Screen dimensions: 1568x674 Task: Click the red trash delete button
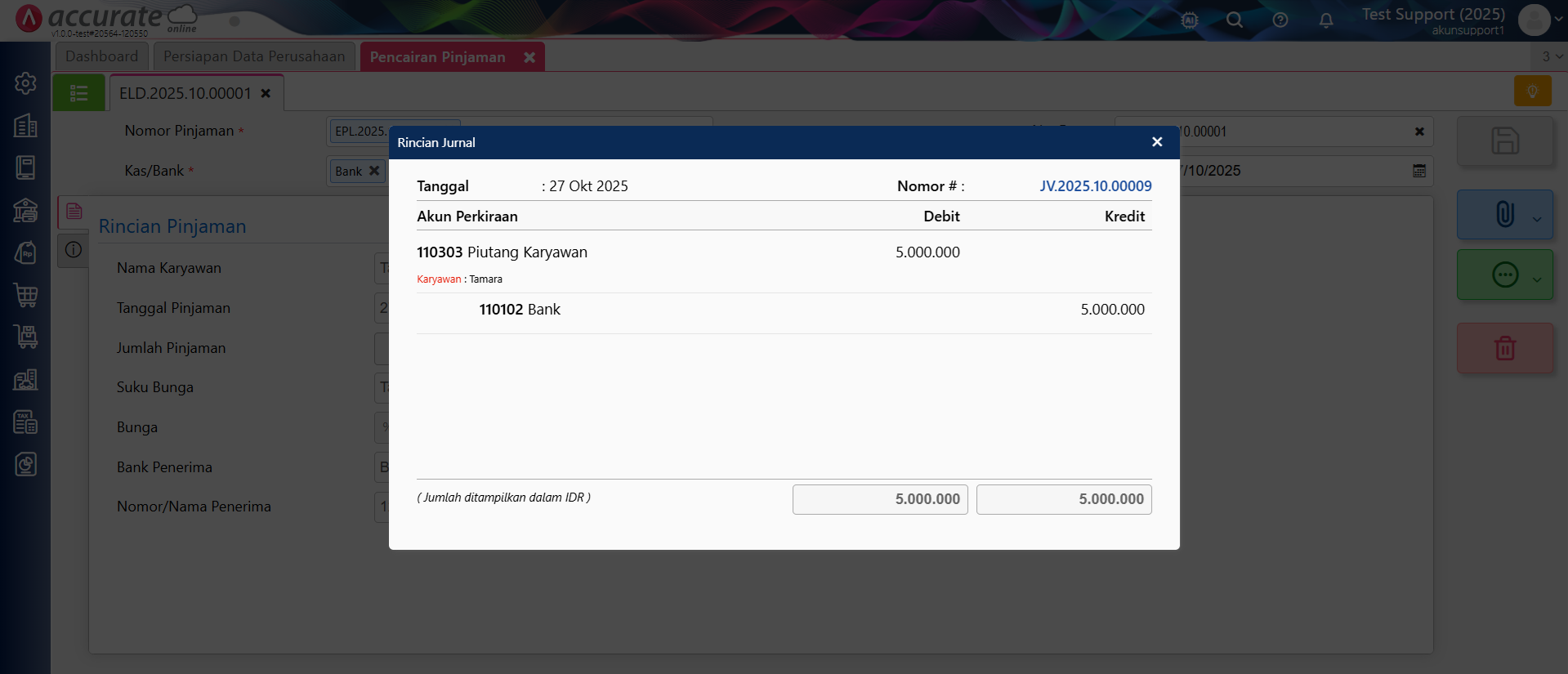[x=1504, y=349]
